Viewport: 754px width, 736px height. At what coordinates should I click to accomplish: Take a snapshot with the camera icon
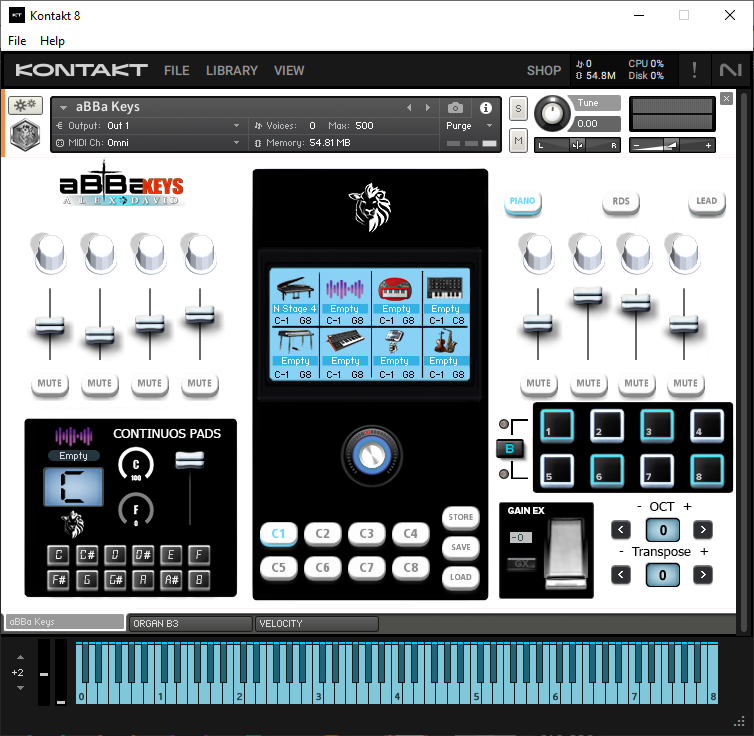coord(455,108)
